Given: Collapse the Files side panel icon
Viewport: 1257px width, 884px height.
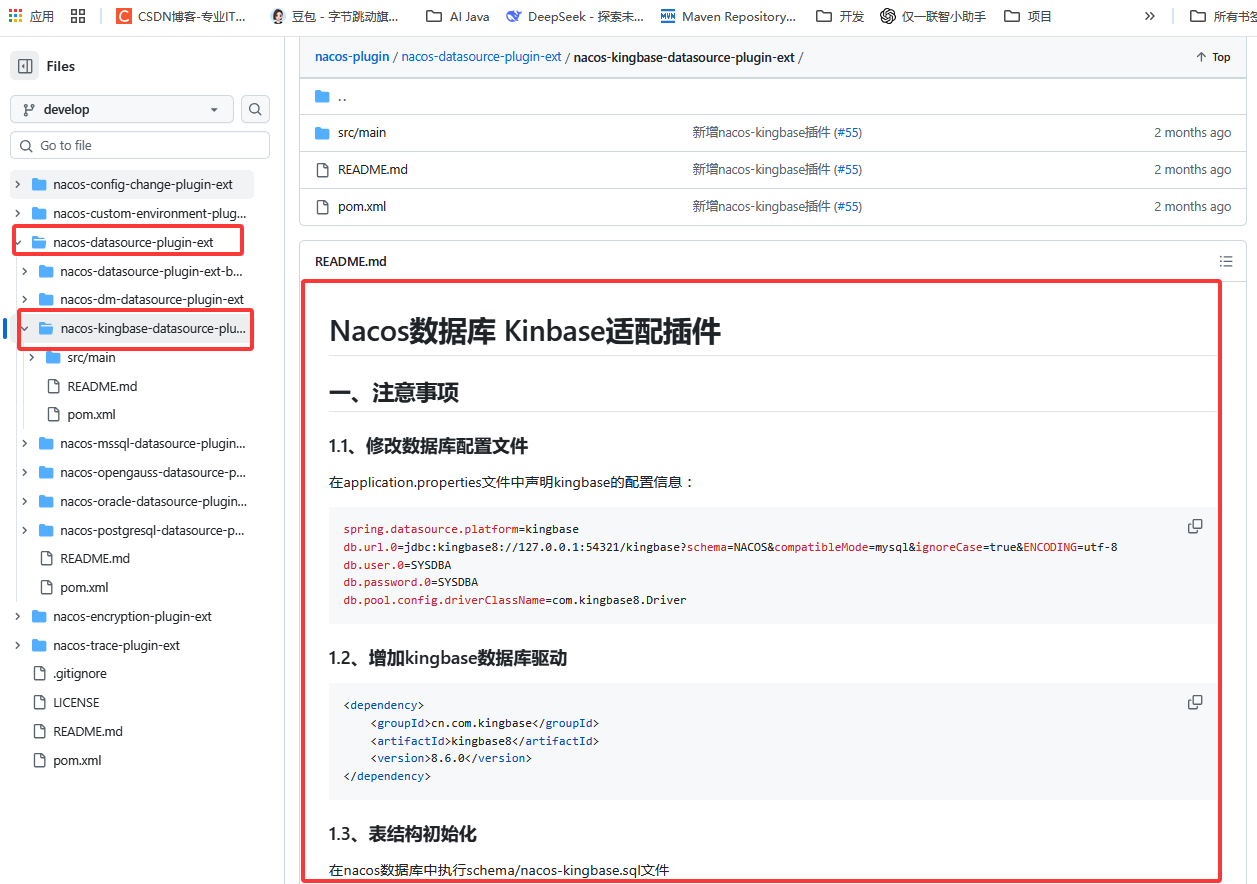Looking at the screenshot, I should [25, 66].
